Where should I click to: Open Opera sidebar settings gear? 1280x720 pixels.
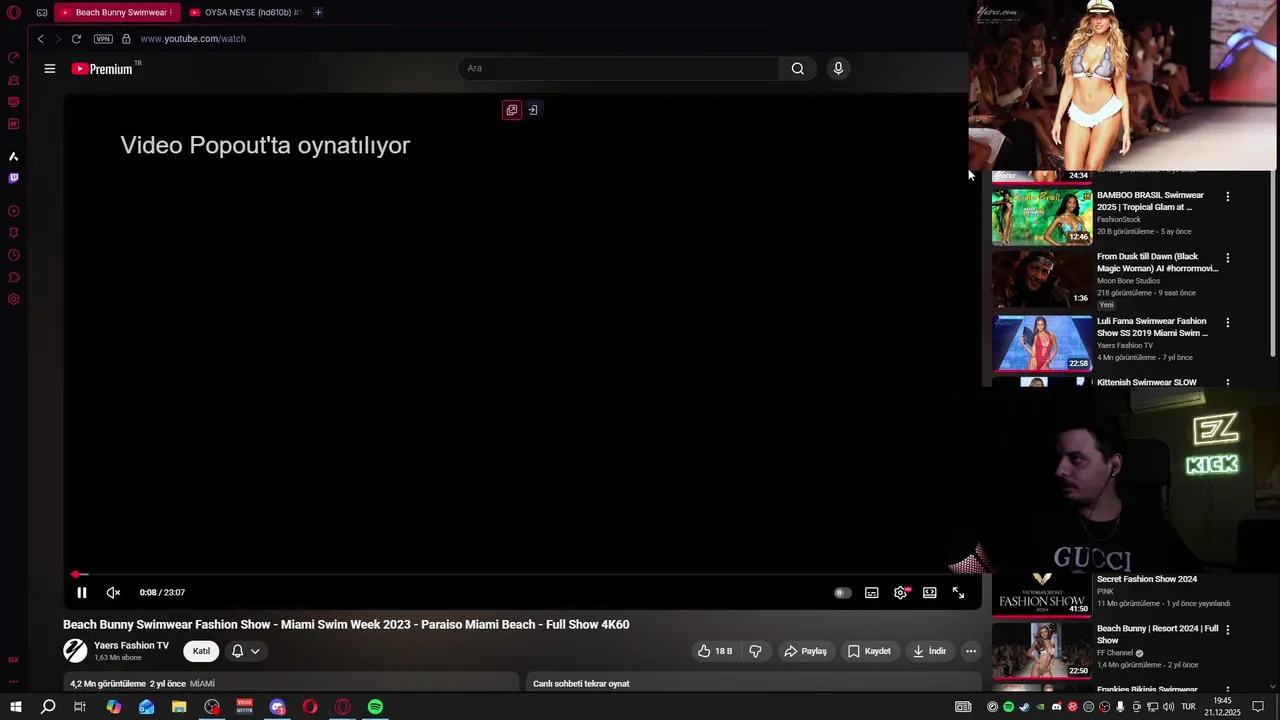(13, 299)
